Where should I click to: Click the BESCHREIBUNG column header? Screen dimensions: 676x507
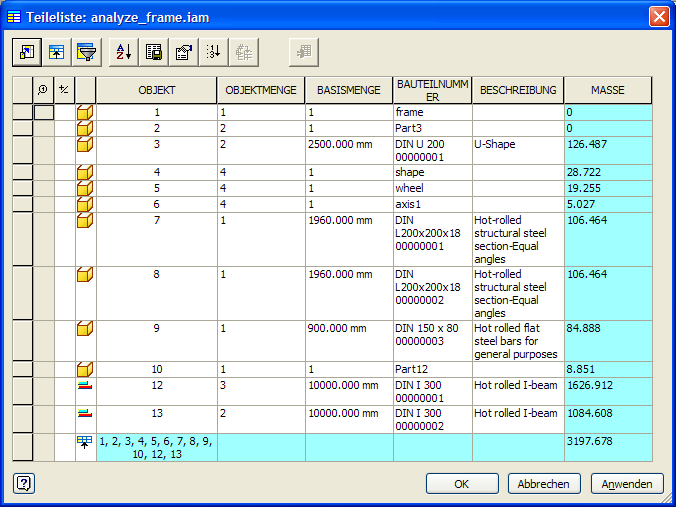pos(518,90)
